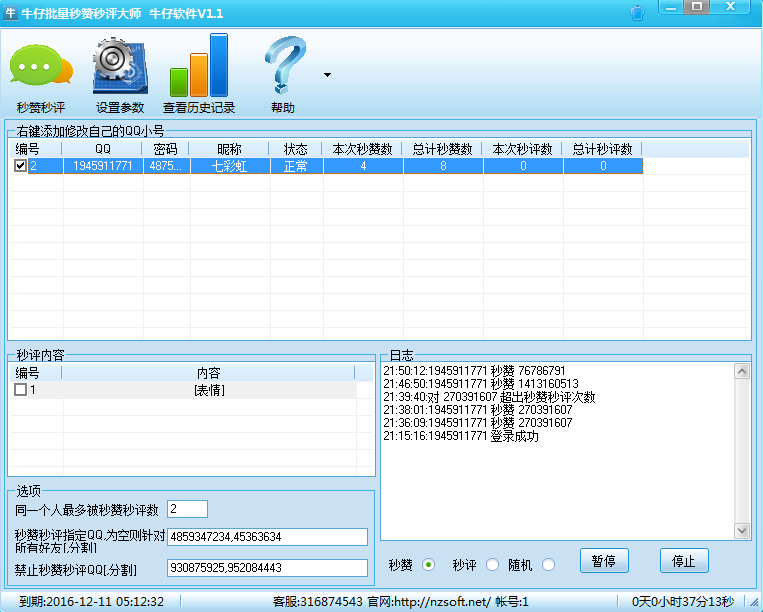Click log entry 21:38:01 秒赞 270391607
This screenshot has height=612, width=763.
click(x=478, y=410)
